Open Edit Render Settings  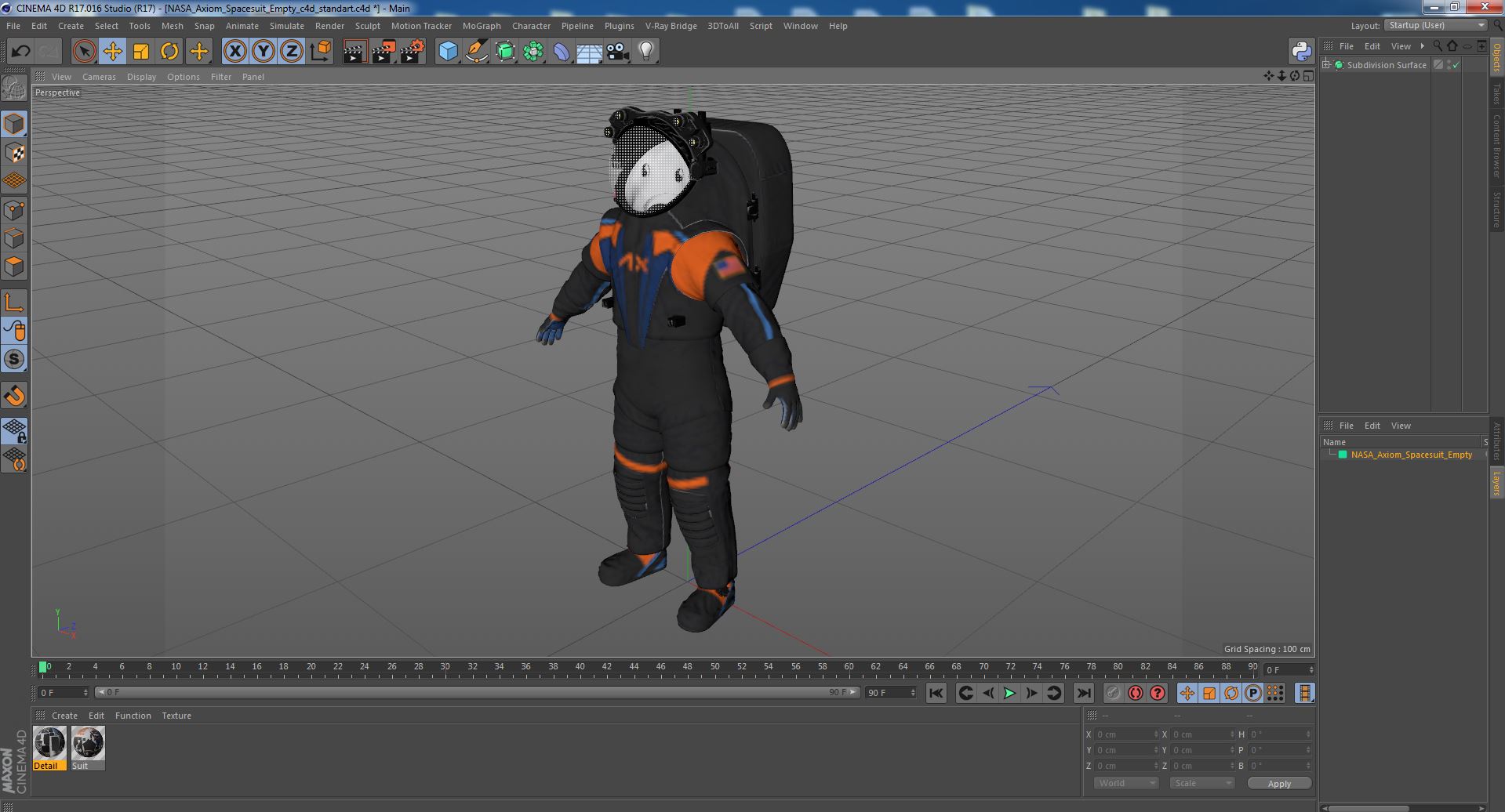[x=413, y=52]
